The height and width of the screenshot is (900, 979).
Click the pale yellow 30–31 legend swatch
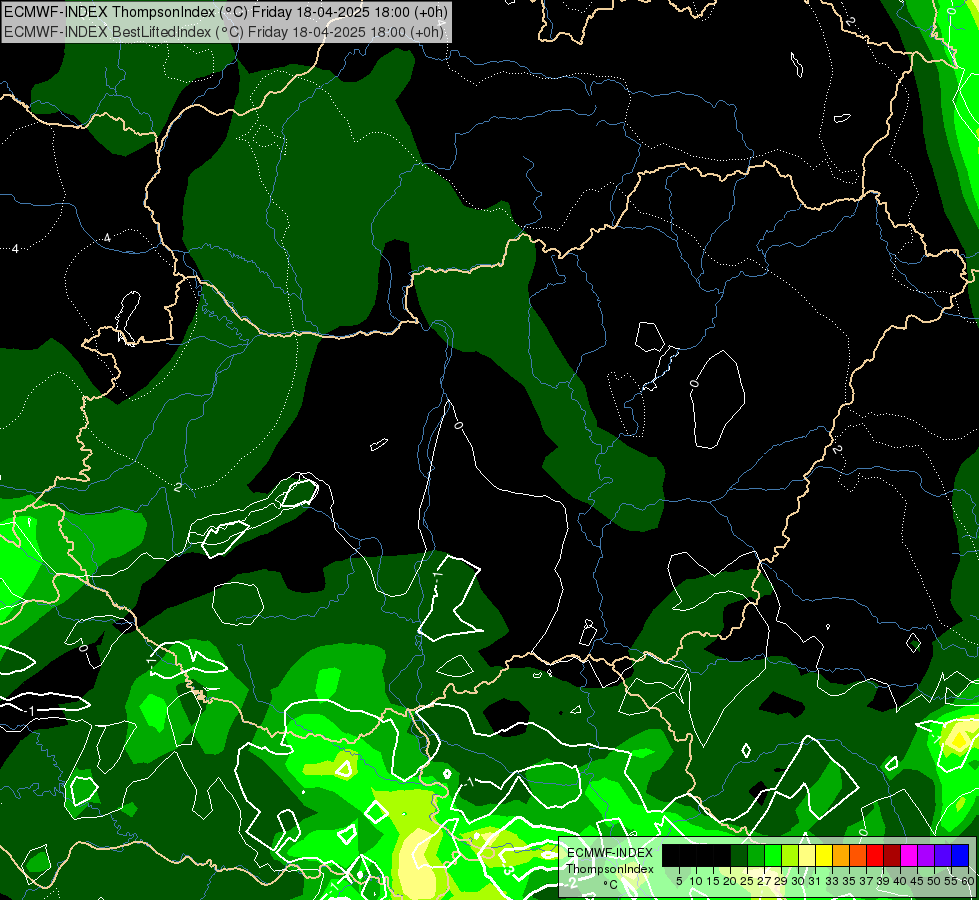tap(807, 855)
